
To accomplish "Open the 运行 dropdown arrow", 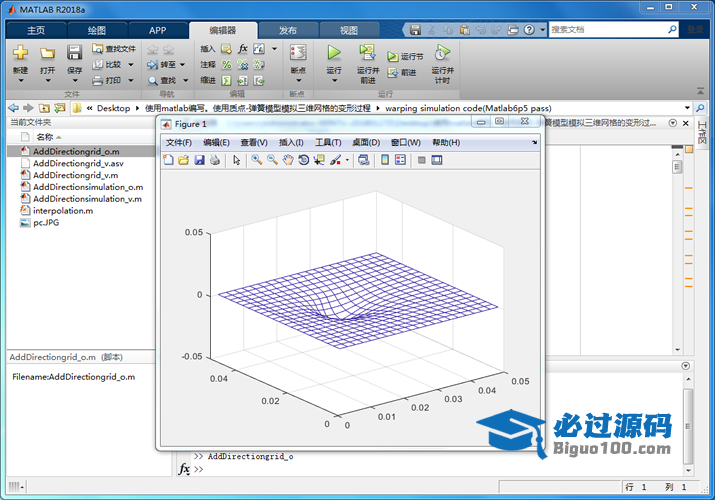I will (334, 81).
